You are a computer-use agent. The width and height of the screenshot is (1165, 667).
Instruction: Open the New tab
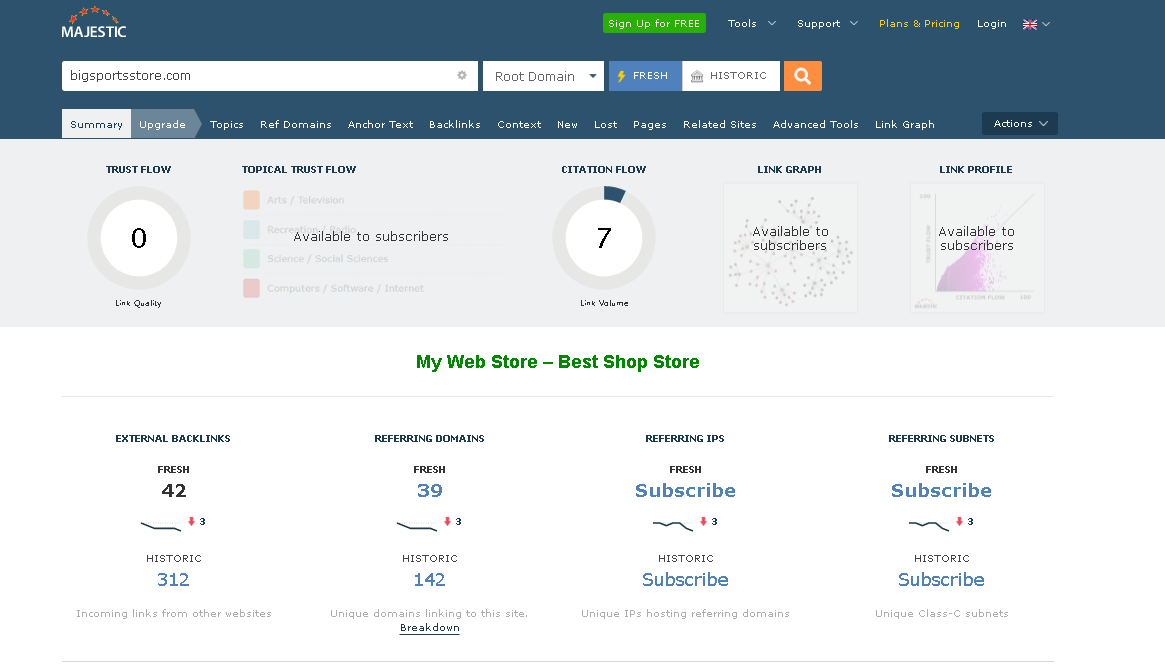click(x=568, y=124)
